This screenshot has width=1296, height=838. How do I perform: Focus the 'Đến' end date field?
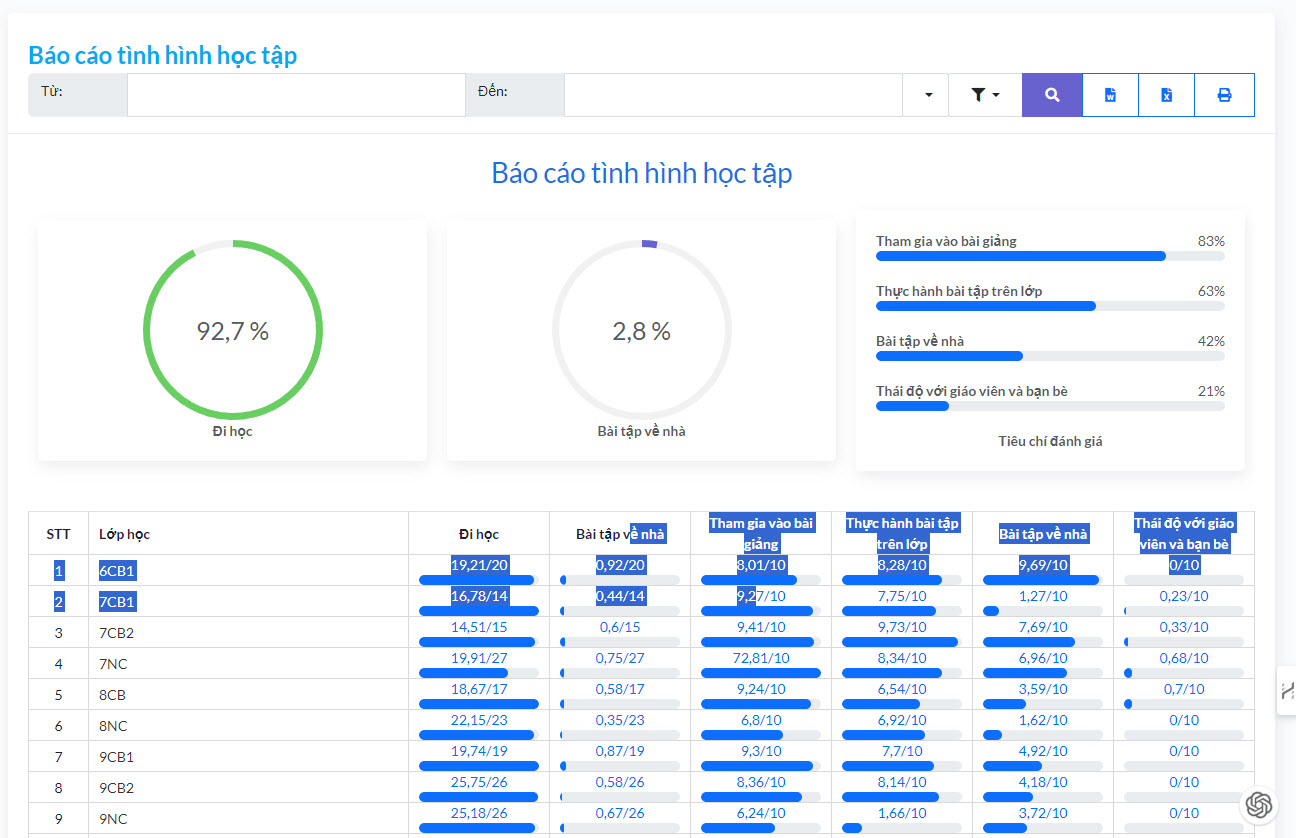tap(733, 95)
